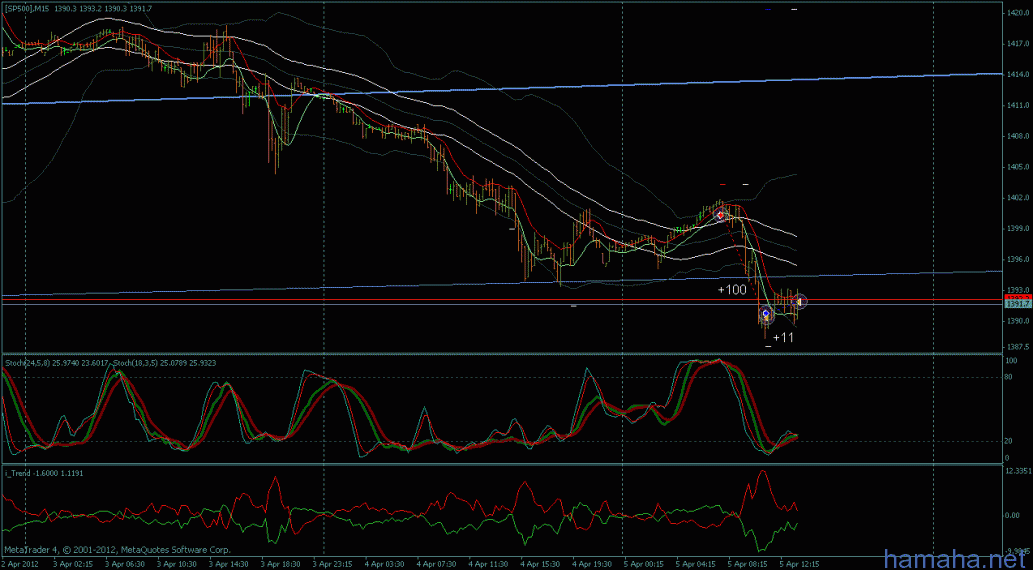
Task: Click the 1417.0 price axis label
Action: (x=1017, y=44)
